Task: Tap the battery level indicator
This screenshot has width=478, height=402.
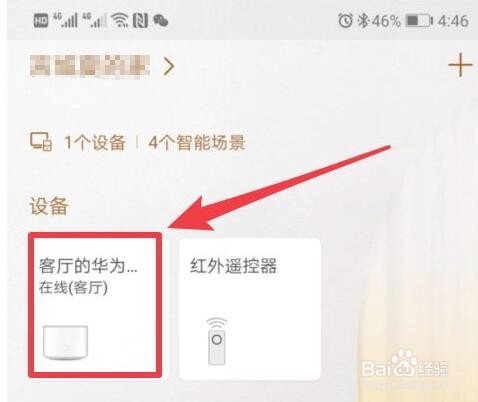Action: [419, 21]
